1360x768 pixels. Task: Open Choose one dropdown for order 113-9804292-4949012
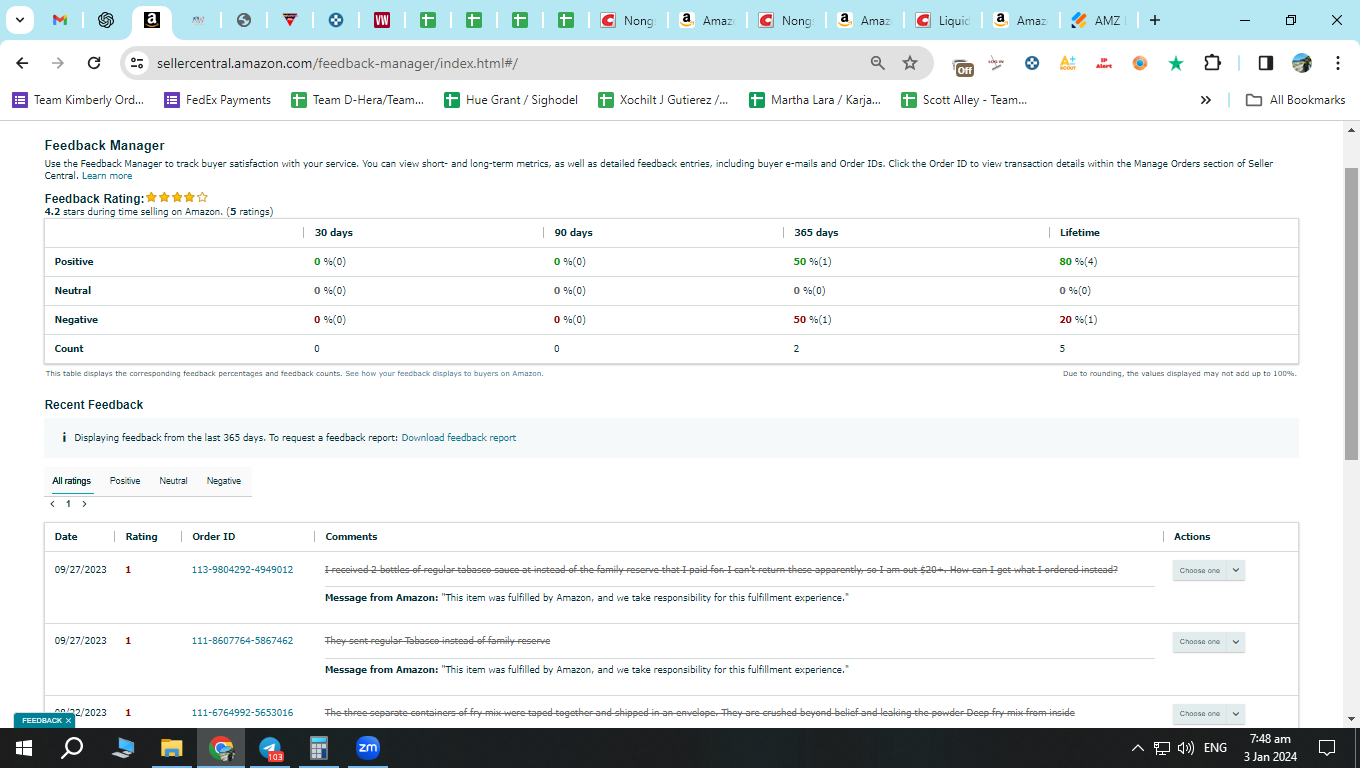1208,571
